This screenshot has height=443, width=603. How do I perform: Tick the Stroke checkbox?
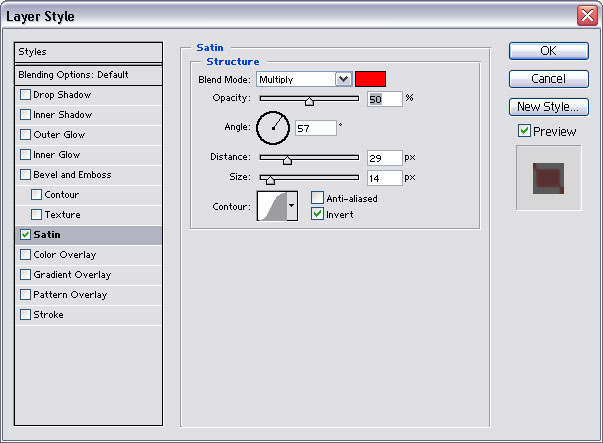click(x=25, y=315)
